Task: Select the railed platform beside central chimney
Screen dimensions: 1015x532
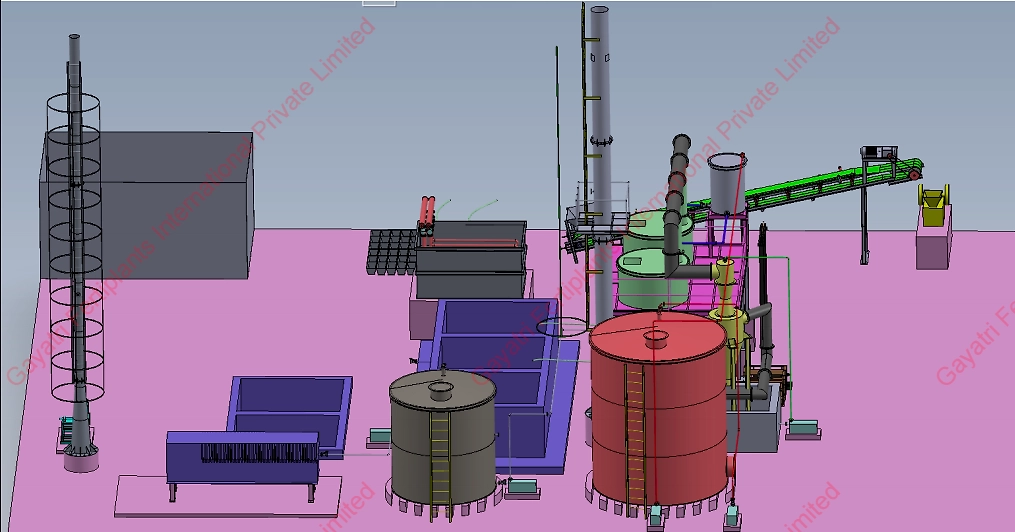Action: pos(597,210)
